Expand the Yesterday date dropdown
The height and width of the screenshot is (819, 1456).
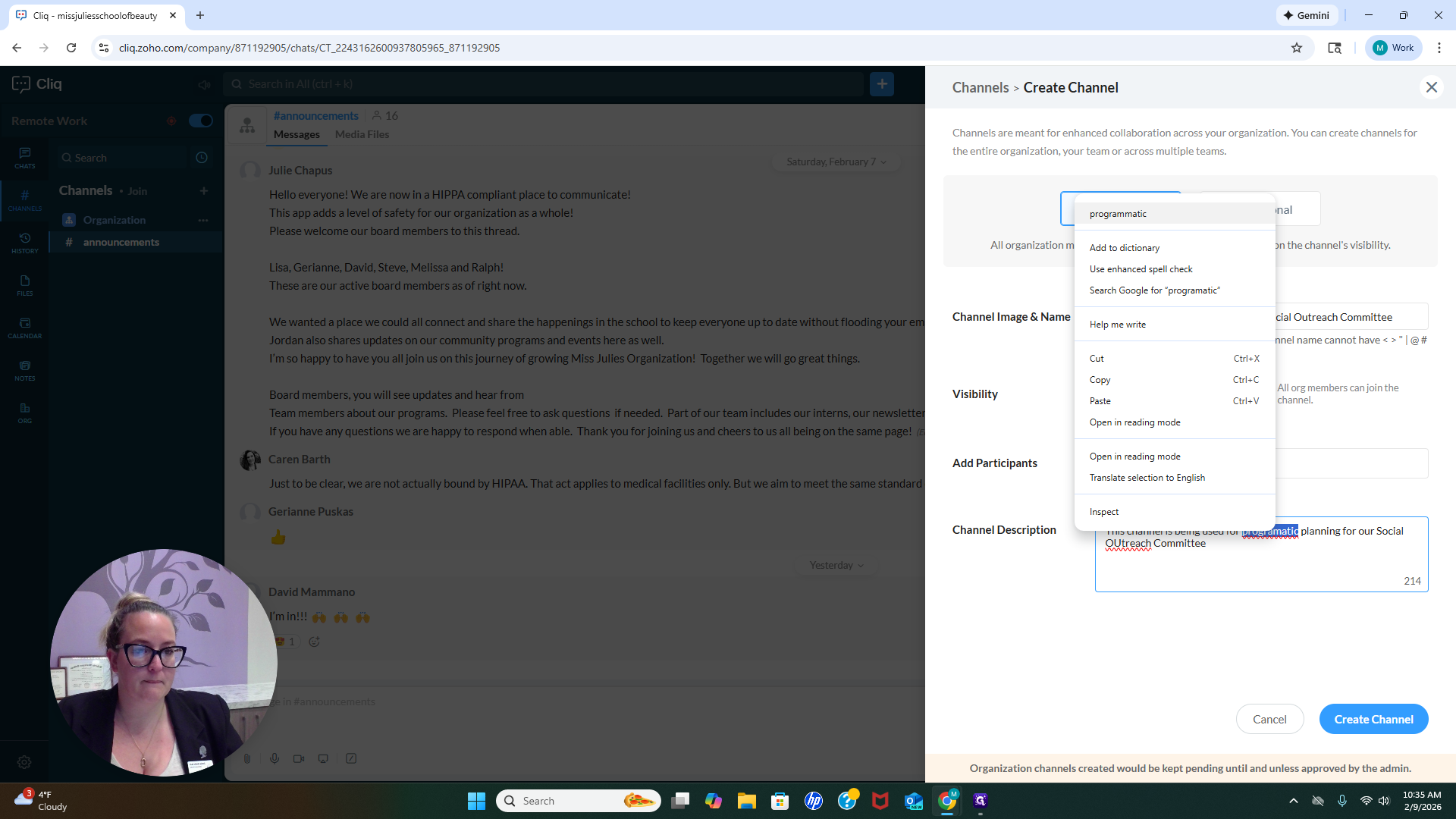click(x=836, y=565)
